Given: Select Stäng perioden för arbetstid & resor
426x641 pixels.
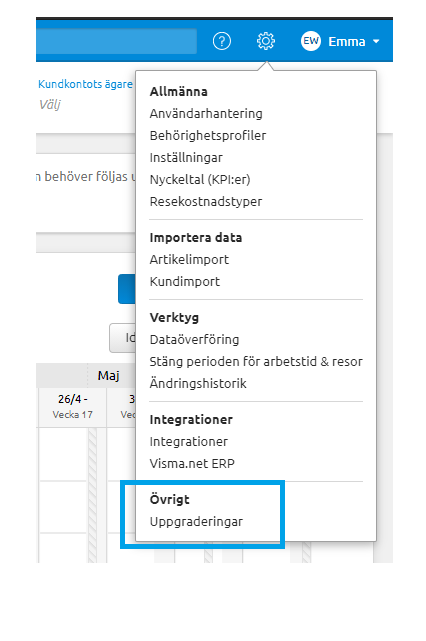Looking at the screenshot, I should [x=256, y=362].
